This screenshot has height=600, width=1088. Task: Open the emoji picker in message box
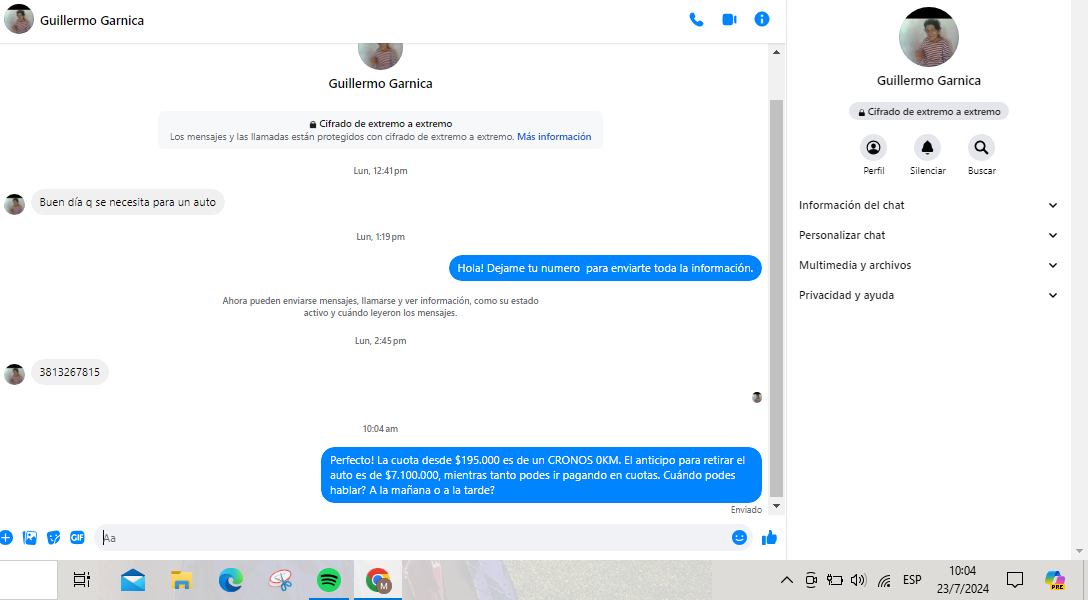pos(739,537)
